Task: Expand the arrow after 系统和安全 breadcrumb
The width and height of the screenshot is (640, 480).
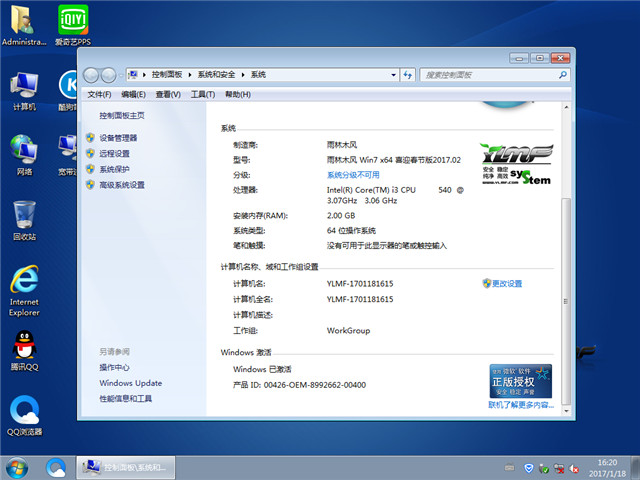Action: click(243, 75)
